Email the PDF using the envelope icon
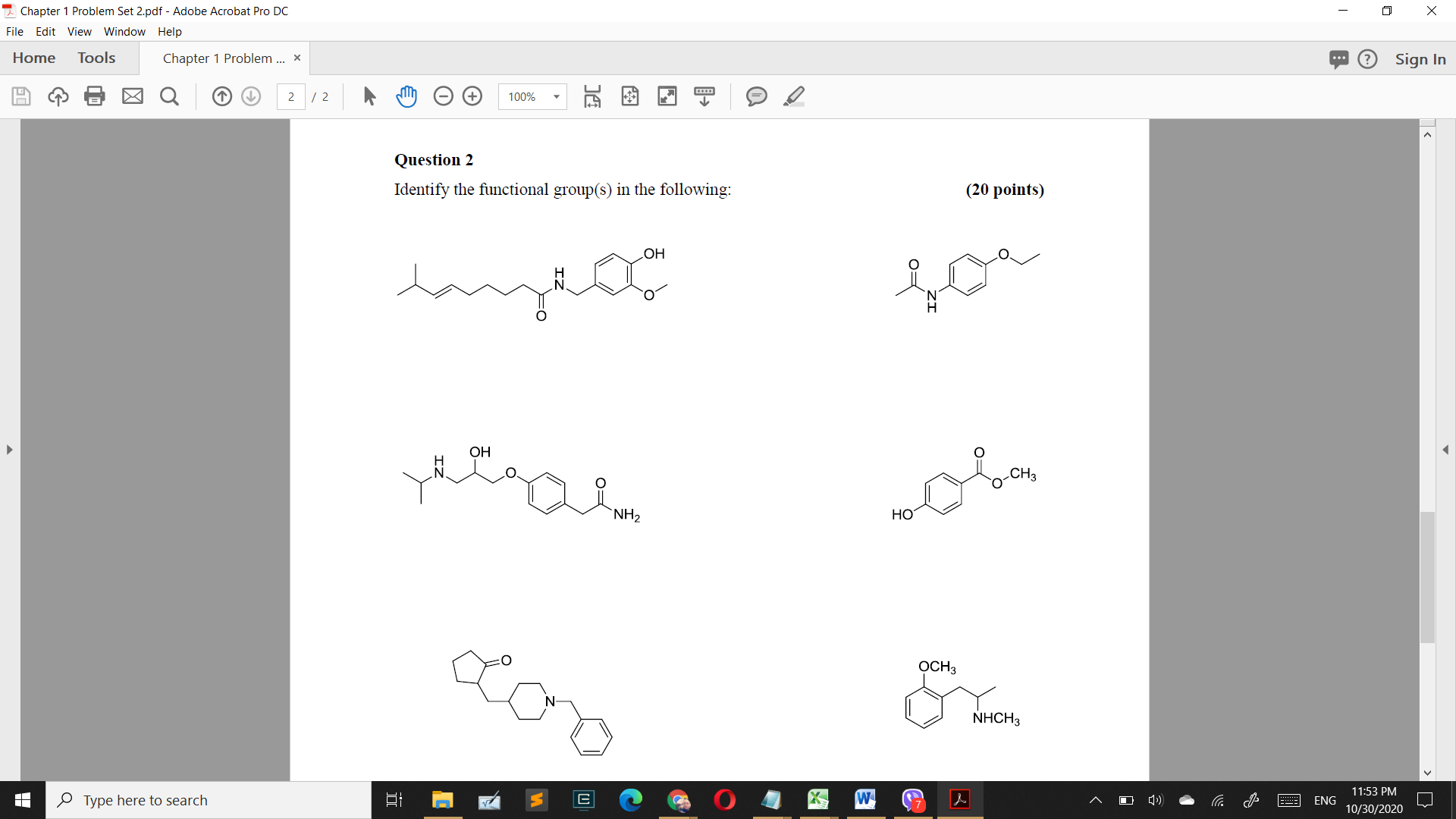Viewport: 1456px width, 819px height. (133, 96)
